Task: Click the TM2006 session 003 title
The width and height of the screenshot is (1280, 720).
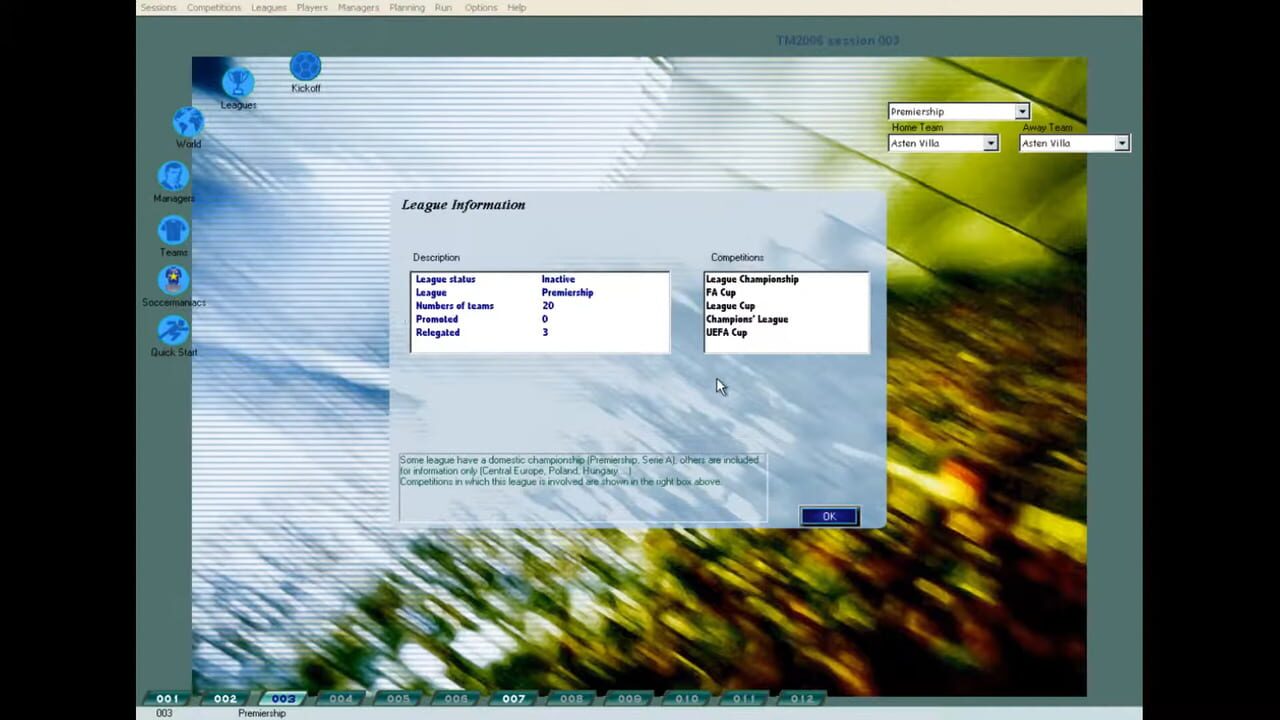Action: (x=837, y=40)
